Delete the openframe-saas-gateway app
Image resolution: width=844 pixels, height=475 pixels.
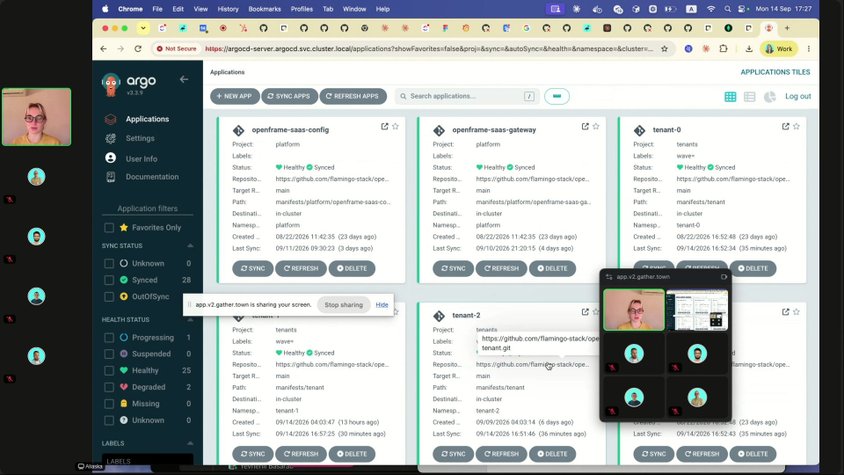pos(552,268)
